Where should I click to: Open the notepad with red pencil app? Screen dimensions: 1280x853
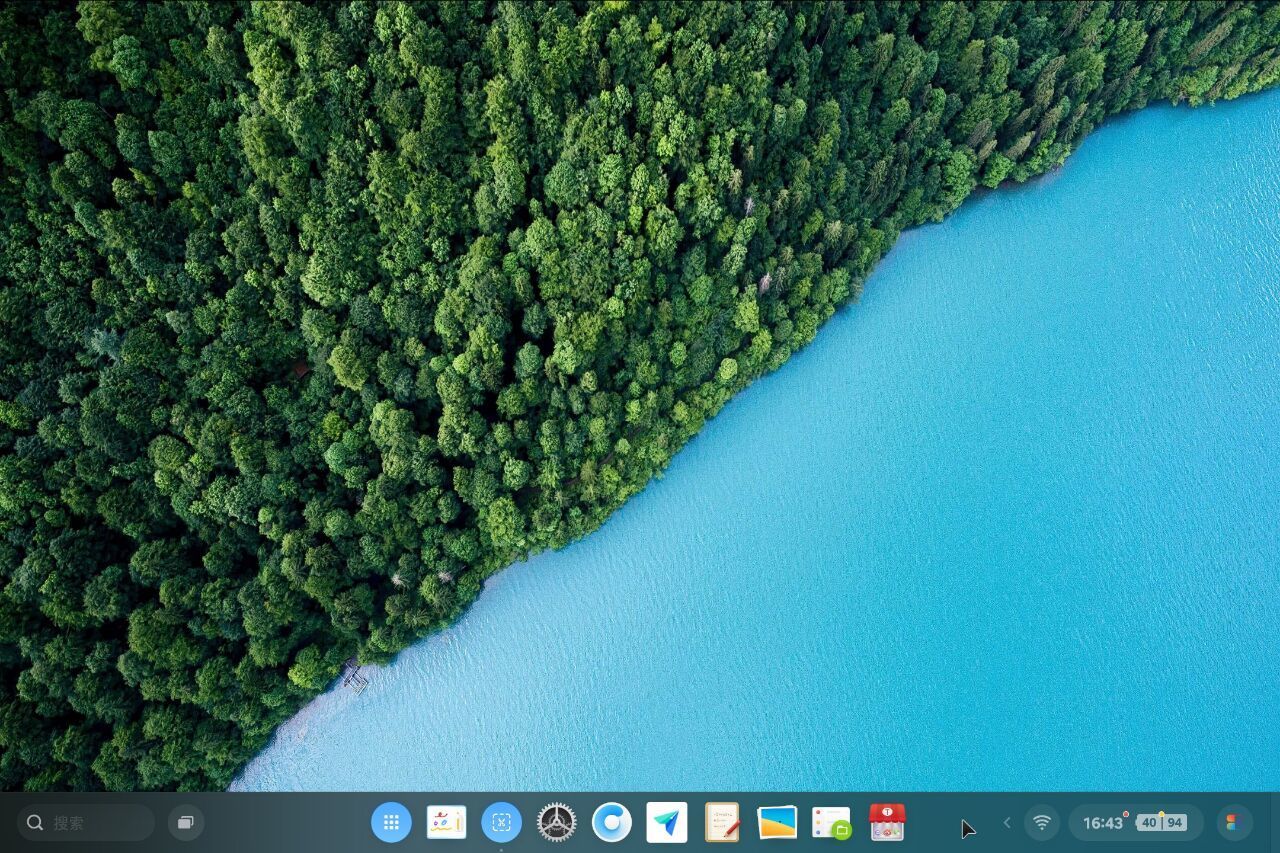click(722, 823)
